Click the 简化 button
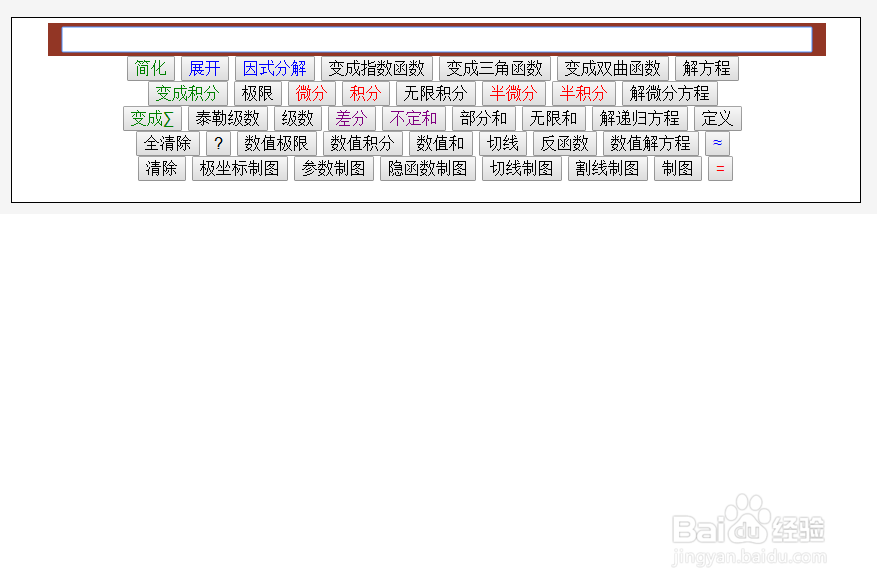This screenshot has height=588, width=877. [151, 69]
